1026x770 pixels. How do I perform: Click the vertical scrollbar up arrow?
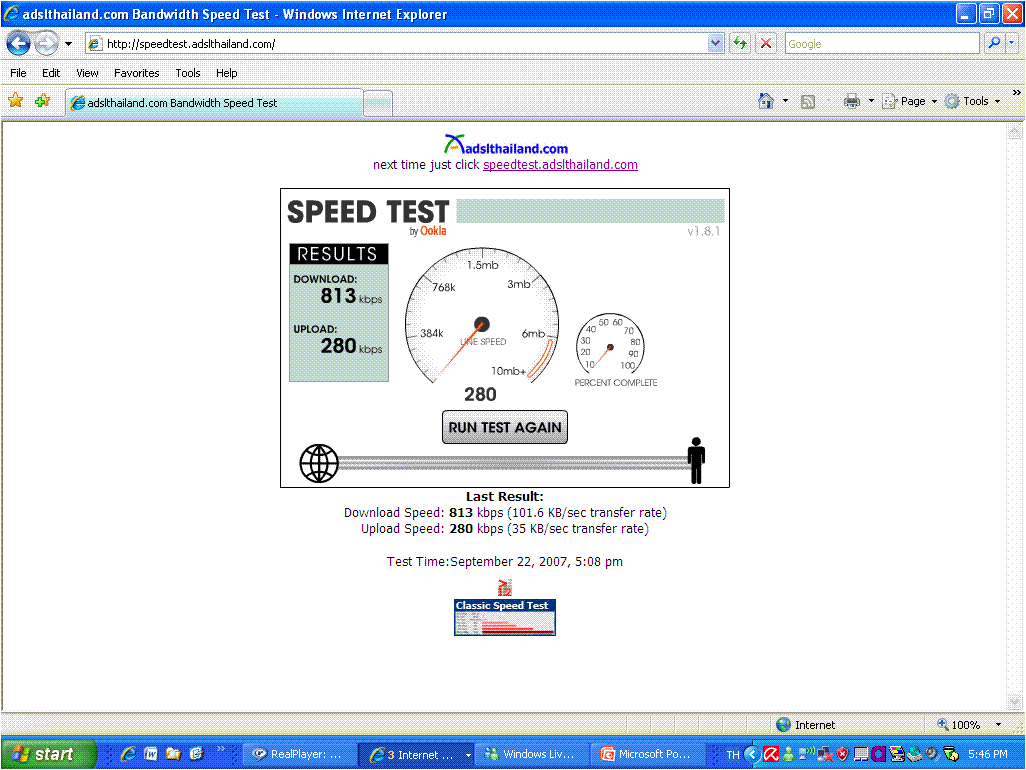[x=1014, y=131]
